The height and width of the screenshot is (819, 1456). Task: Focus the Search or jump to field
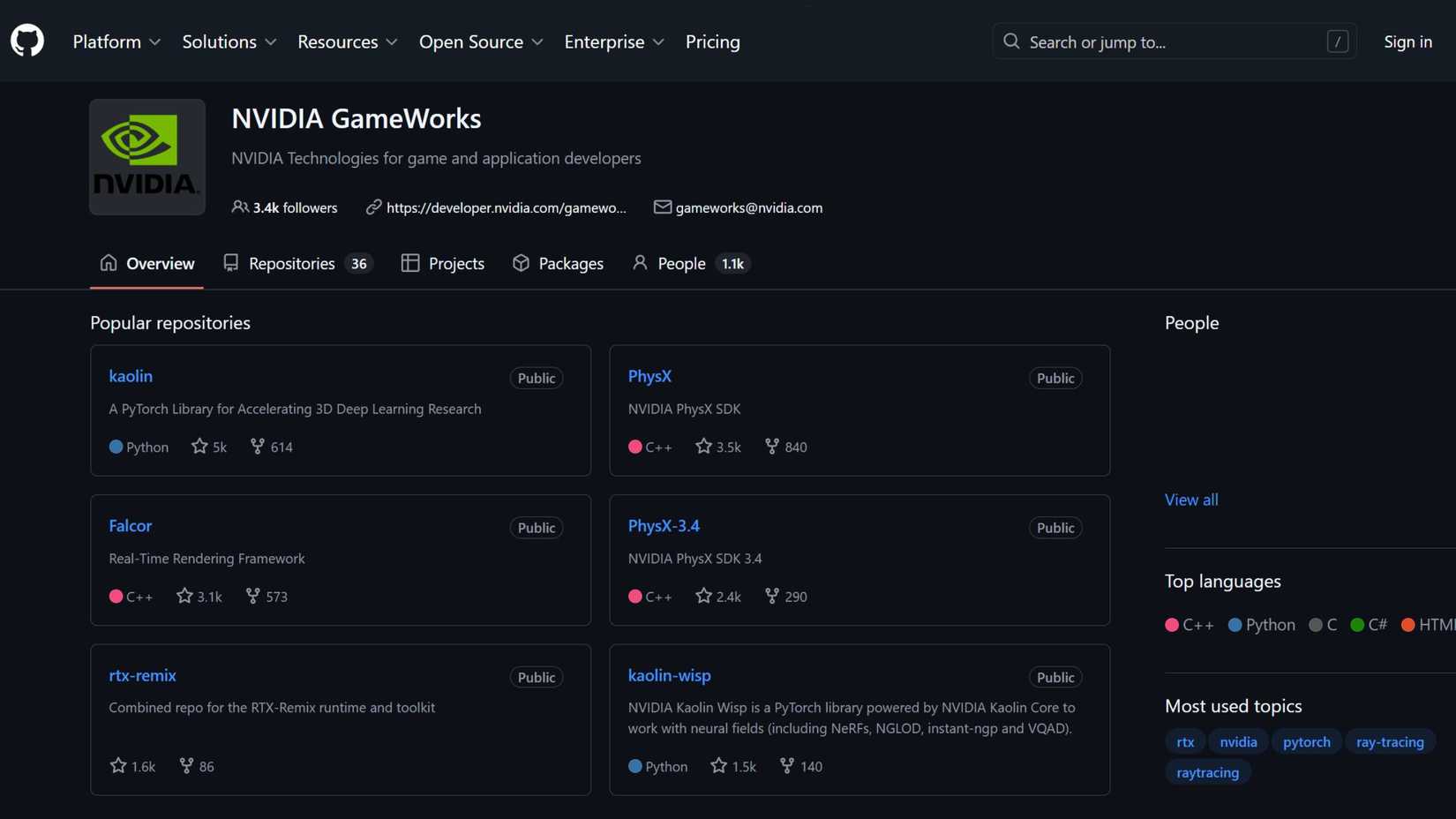tap(1175, 41)
